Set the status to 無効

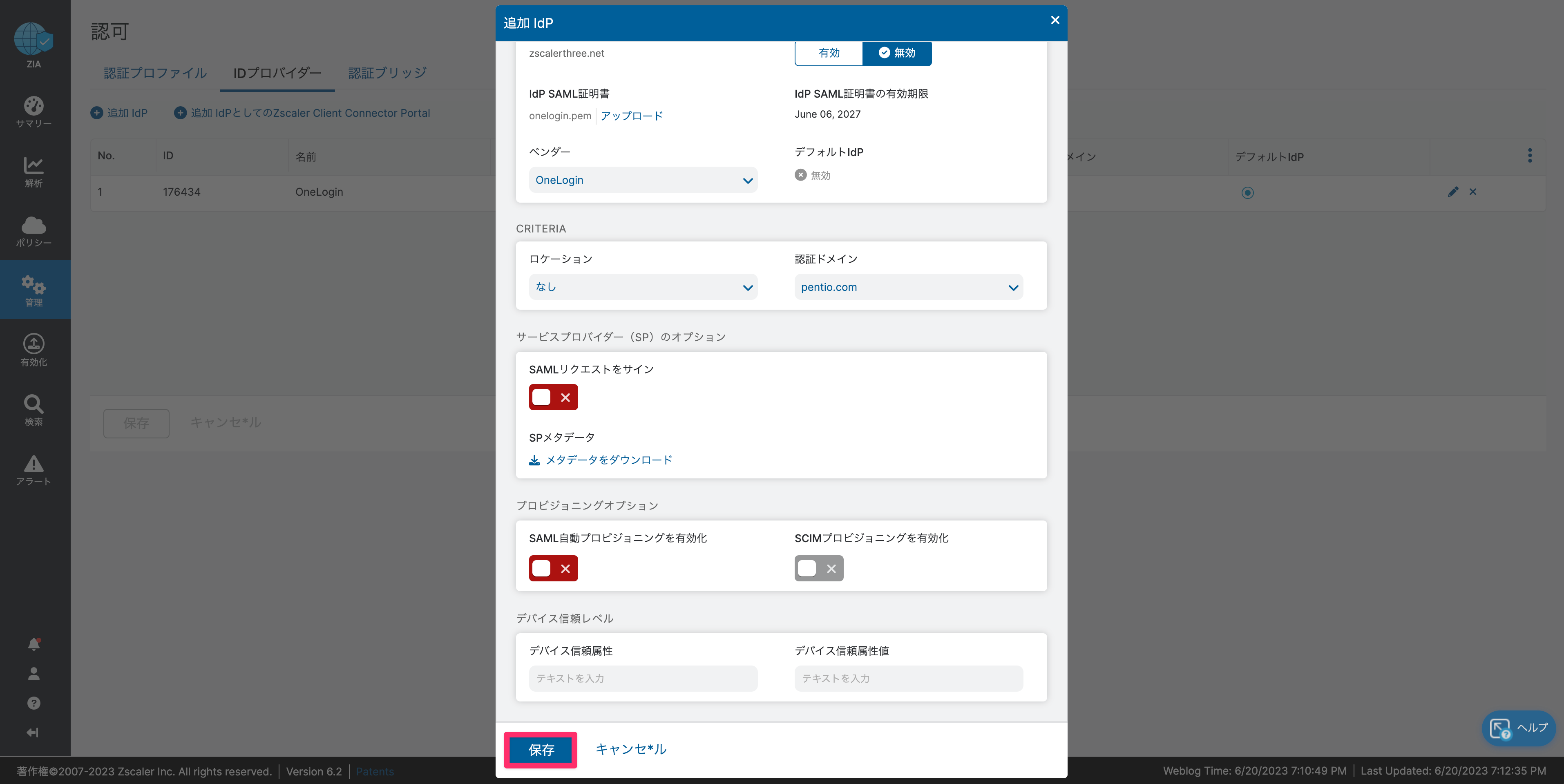(897, 53)
